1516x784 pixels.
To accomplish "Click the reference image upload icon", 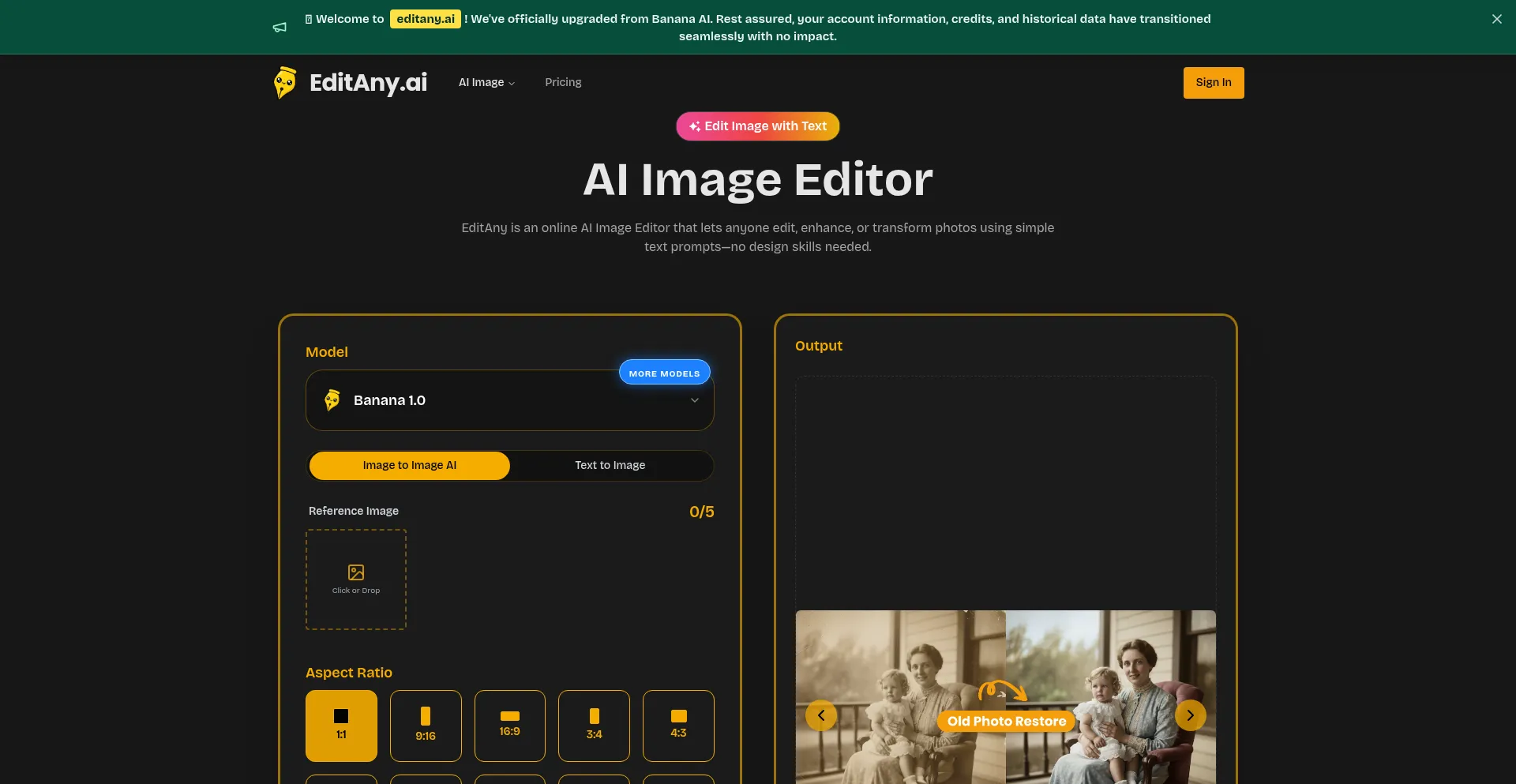I will point(356,572).
